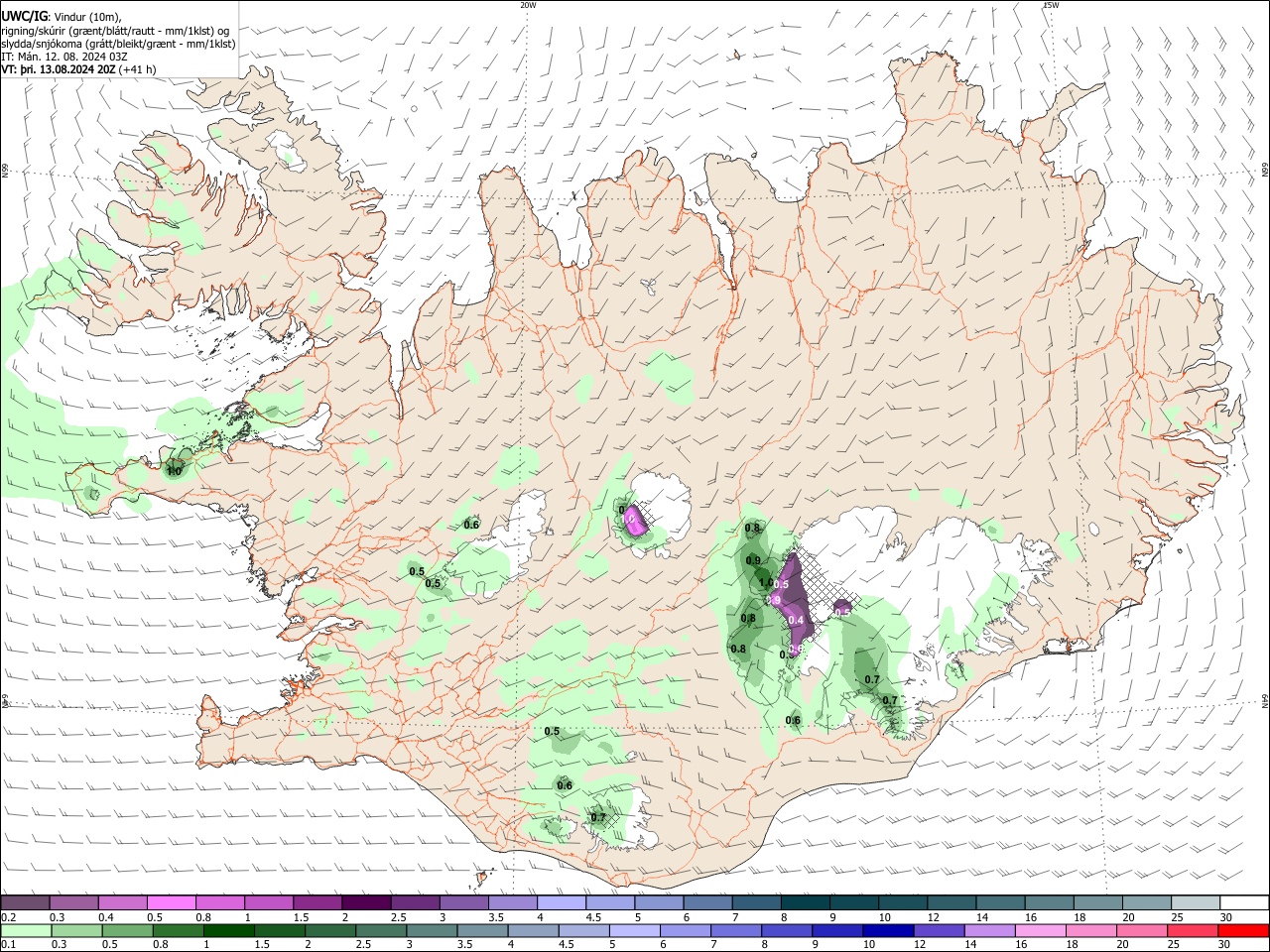Click the '15W' longitude label at top edge
1270x952 pixels.
pyautogui.click(x=1051, y=5)
